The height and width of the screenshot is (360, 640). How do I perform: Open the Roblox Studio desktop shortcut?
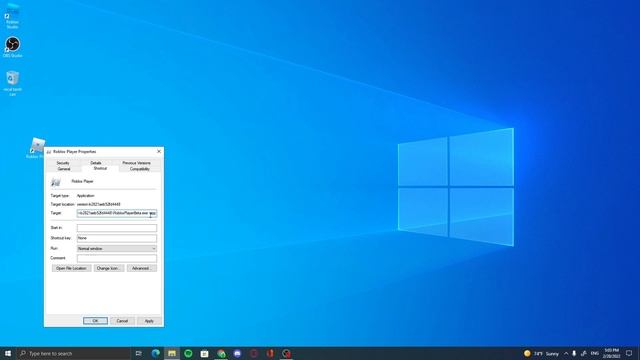coord(12,16)
